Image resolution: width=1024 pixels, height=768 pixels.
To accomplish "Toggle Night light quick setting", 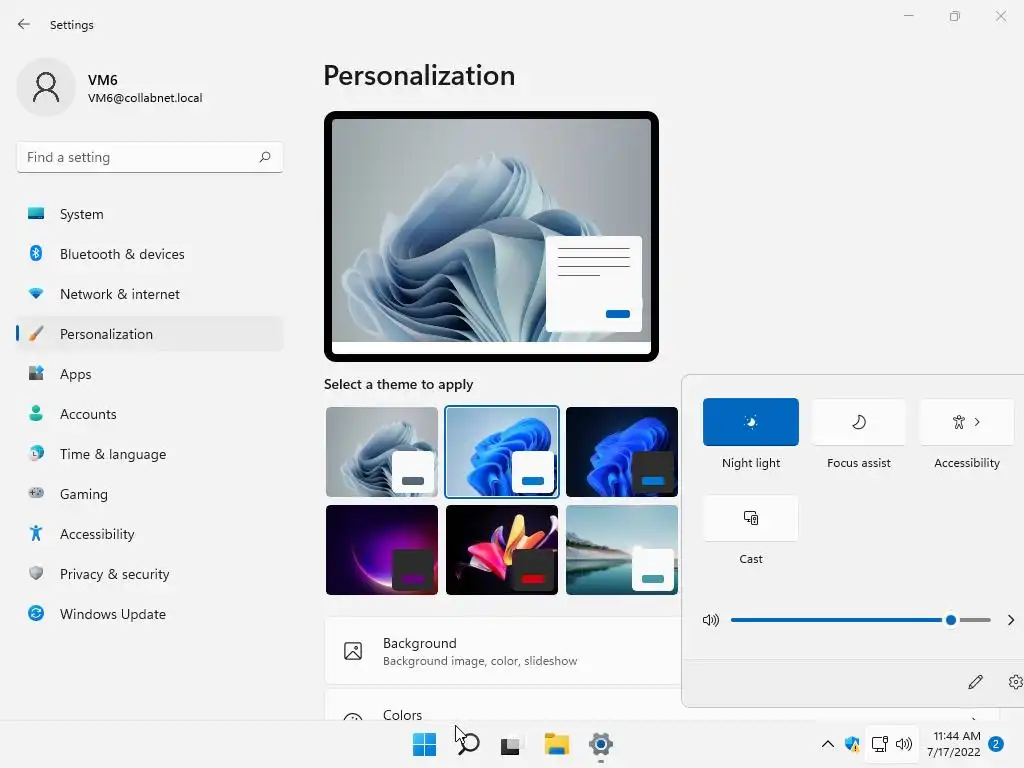I will [750, 422].
